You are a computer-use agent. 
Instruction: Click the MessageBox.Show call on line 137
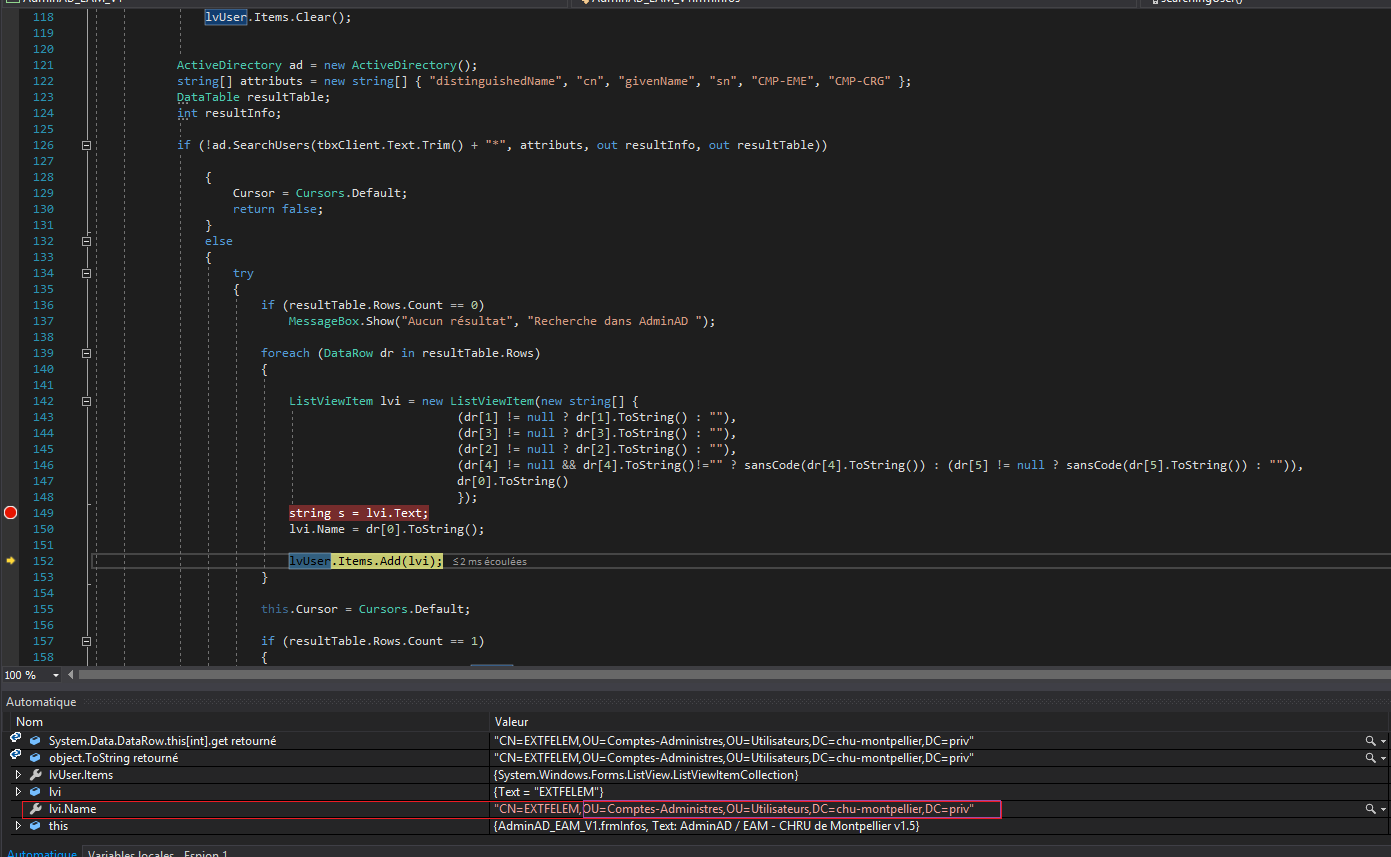point(502,321)
